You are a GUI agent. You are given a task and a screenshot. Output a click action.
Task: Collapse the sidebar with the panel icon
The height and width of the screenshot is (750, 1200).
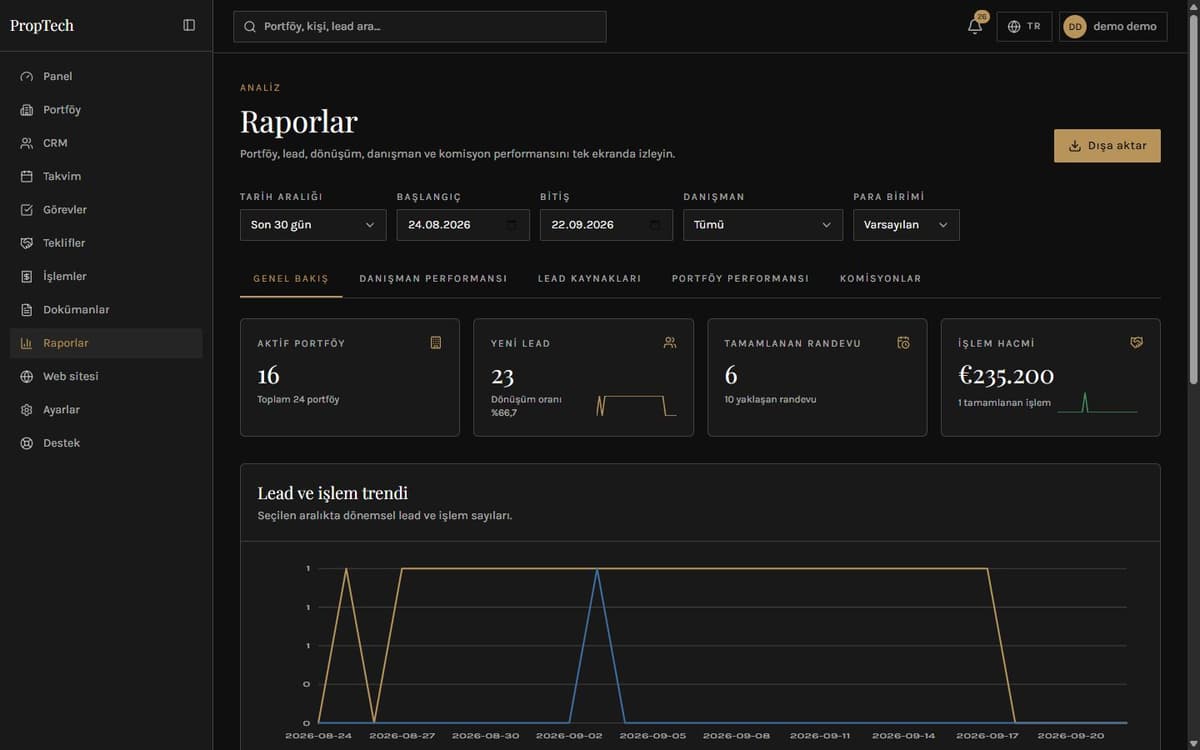point(189,26)
